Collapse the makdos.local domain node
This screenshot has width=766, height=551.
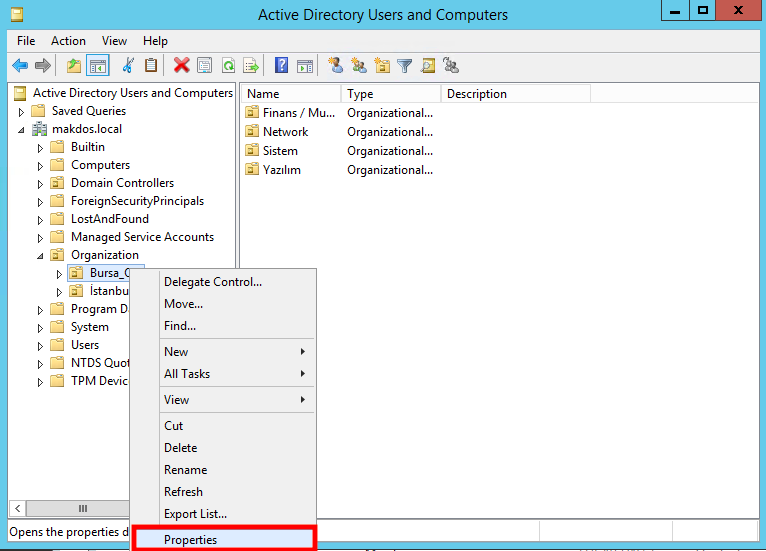pos(21,130)
